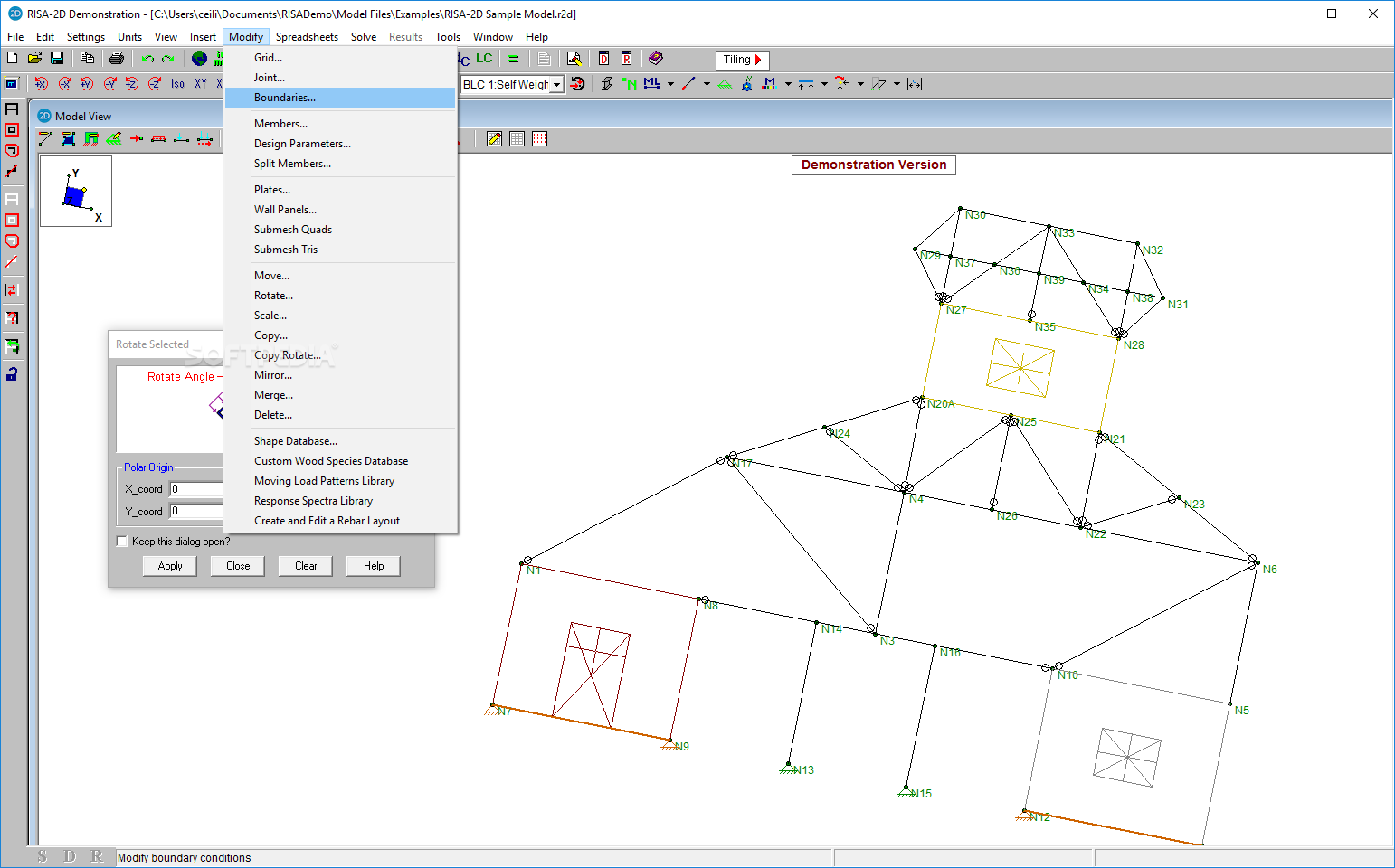Toggle the I-beam rendering icon
The width and height of the screenshot is (1395, 868).
point(607,83)
